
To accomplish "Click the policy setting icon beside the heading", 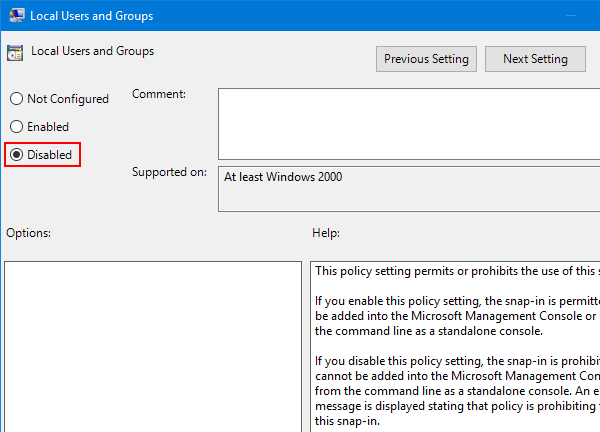I will 15,53.
